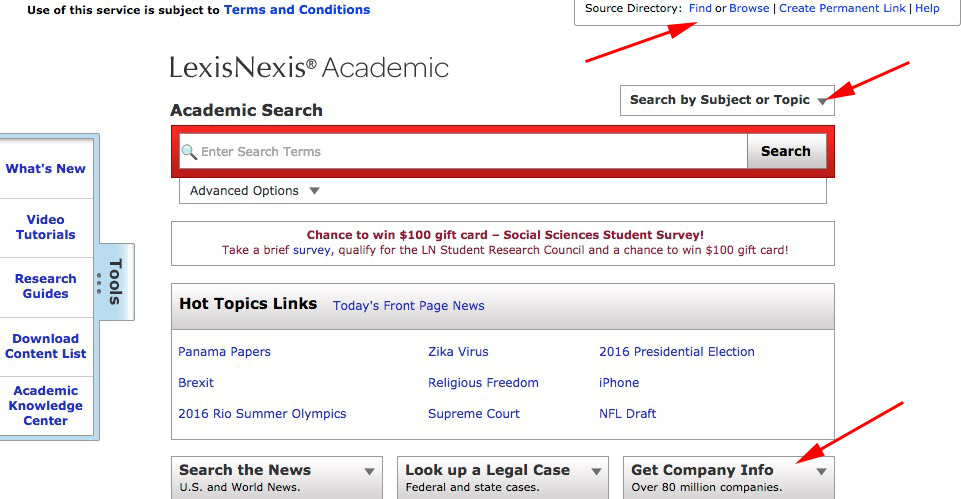Open the Search by Subject or Topic dropdown
The height and width of the screenshot is (499, 961).
[727, 100]
